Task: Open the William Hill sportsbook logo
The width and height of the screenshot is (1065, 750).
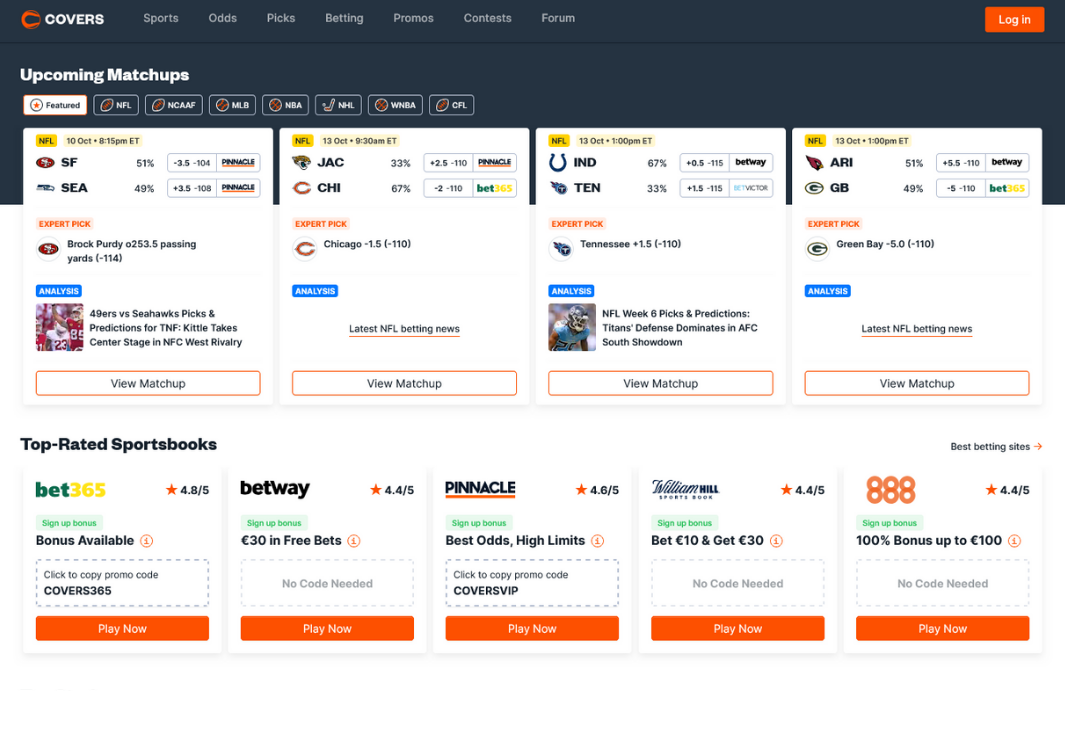Action: click(685, 490)
